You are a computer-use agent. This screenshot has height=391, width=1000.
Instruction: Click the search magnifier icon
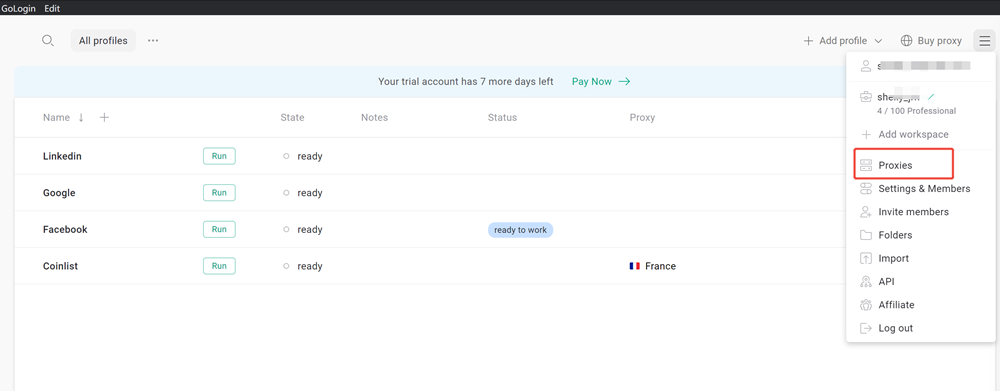coord(47,41)
